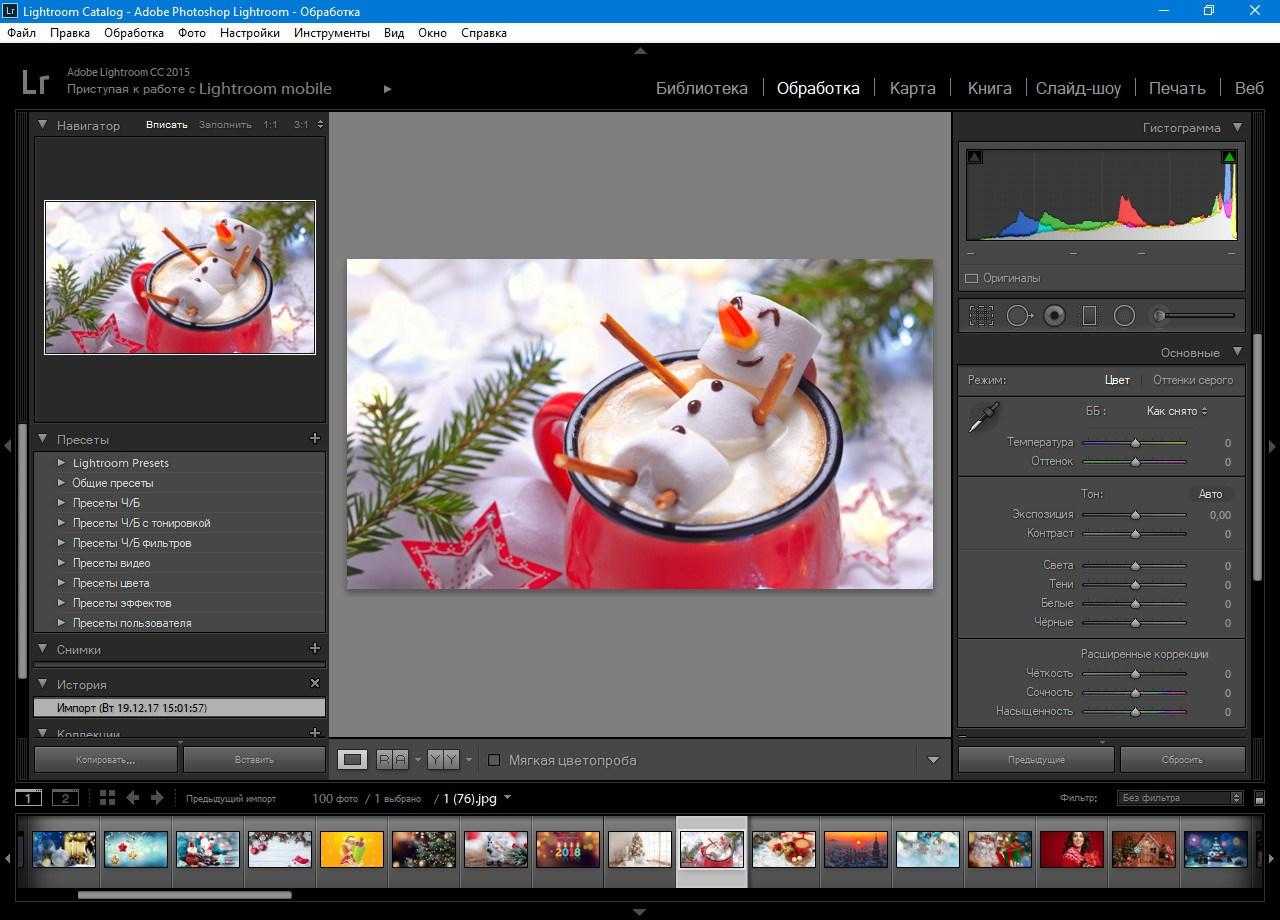The width and height of the screenshot is (1280, 920).
Task: Open second window display 2
Action: (x=65, y=798)
